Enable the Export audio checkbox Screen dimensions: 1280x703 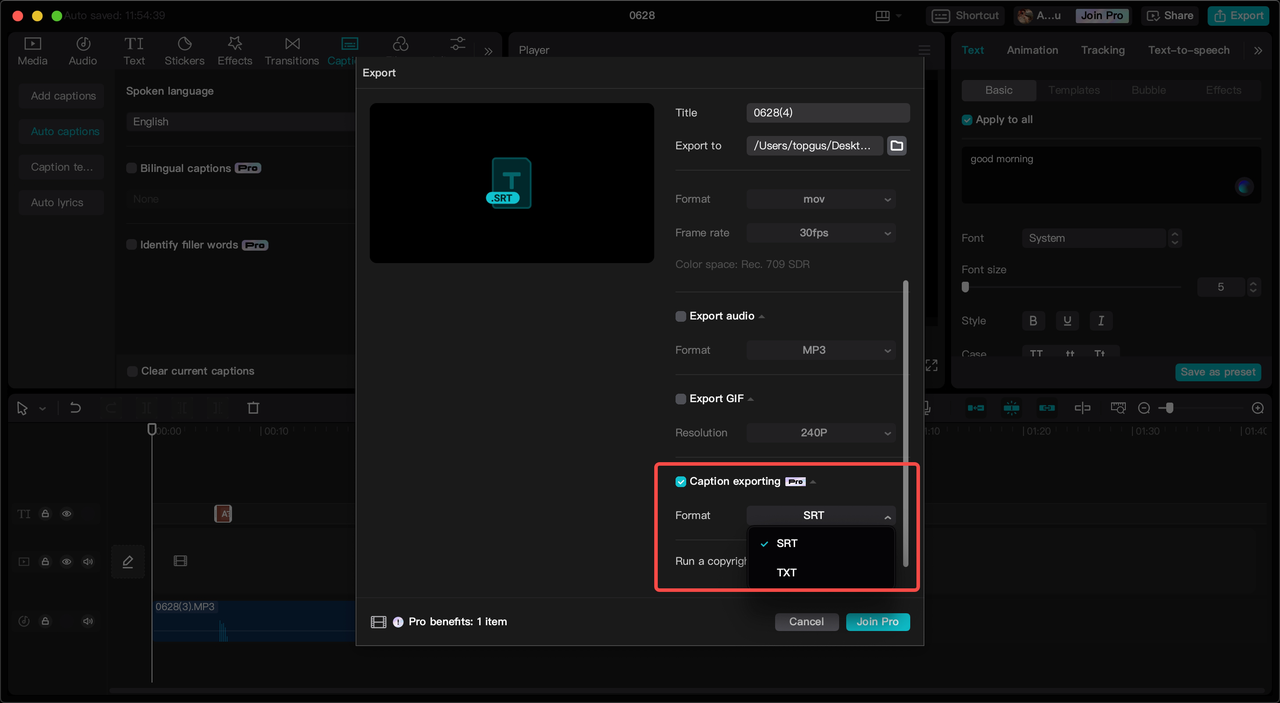681,316
